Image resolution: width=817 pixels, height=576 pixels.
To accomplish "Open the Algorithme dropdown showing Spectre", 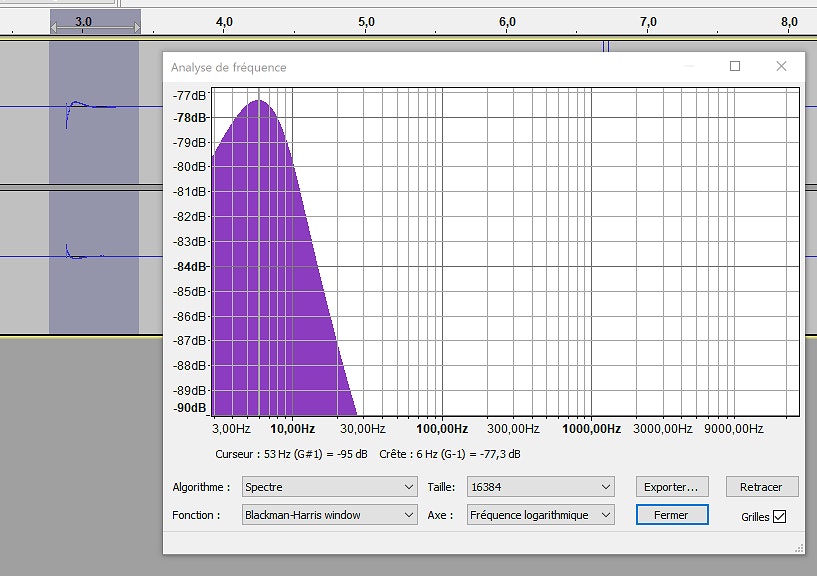I will coord(329,487).
